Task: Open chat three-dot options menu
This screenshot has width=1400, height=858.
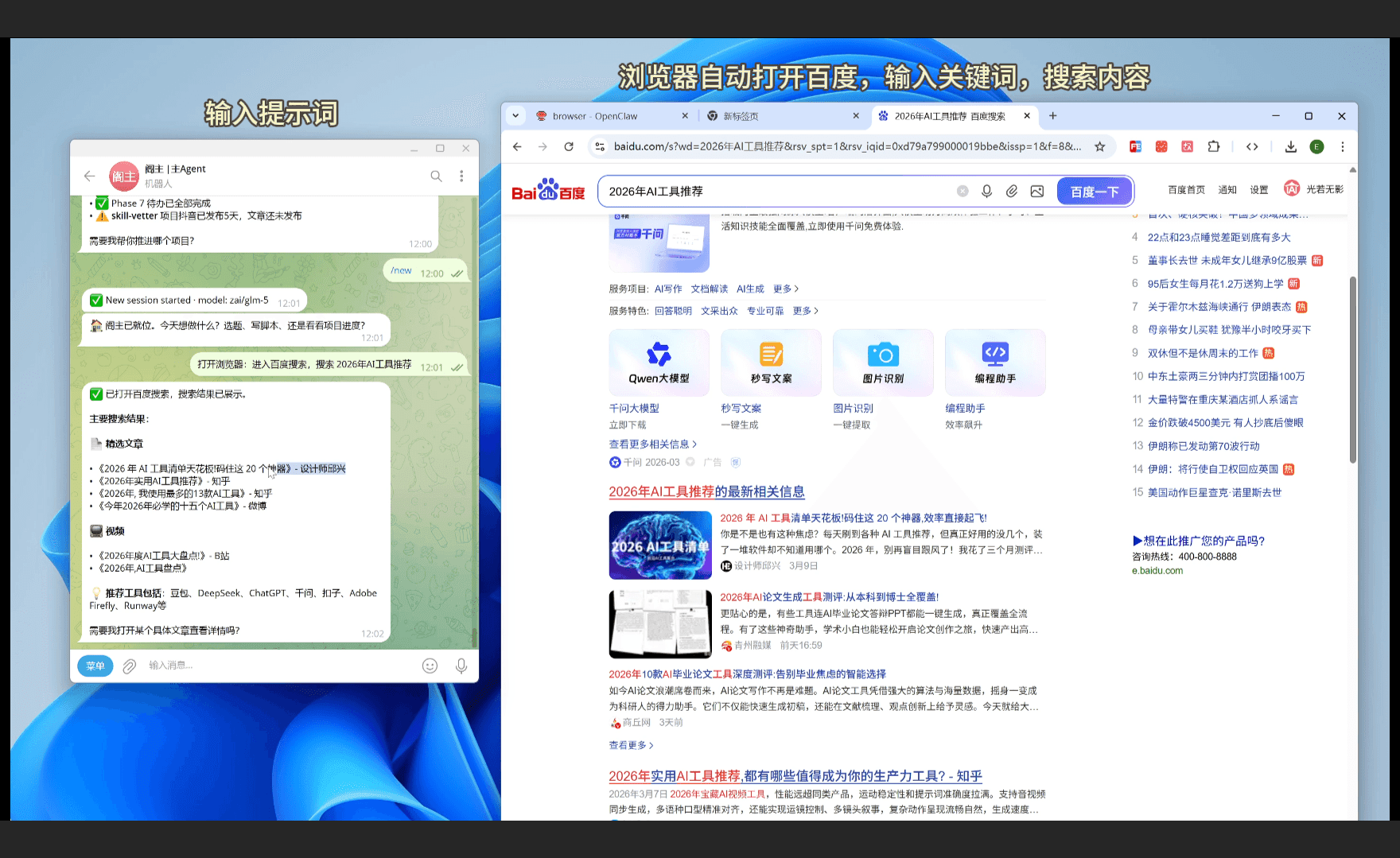Action: [x=461, y=176]
